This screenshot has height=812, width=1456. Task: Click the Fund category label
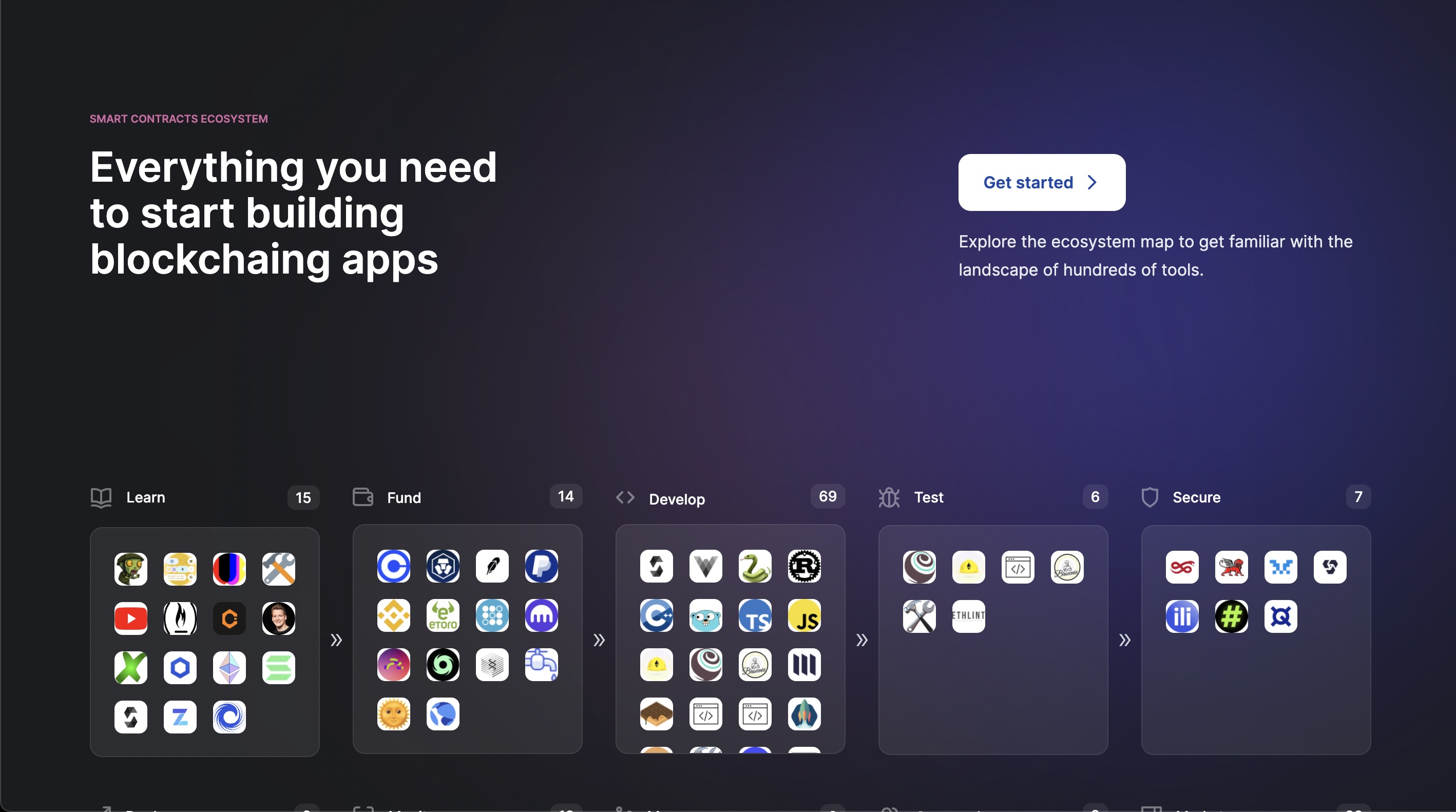pyautogui.click(x=403, y=497)
